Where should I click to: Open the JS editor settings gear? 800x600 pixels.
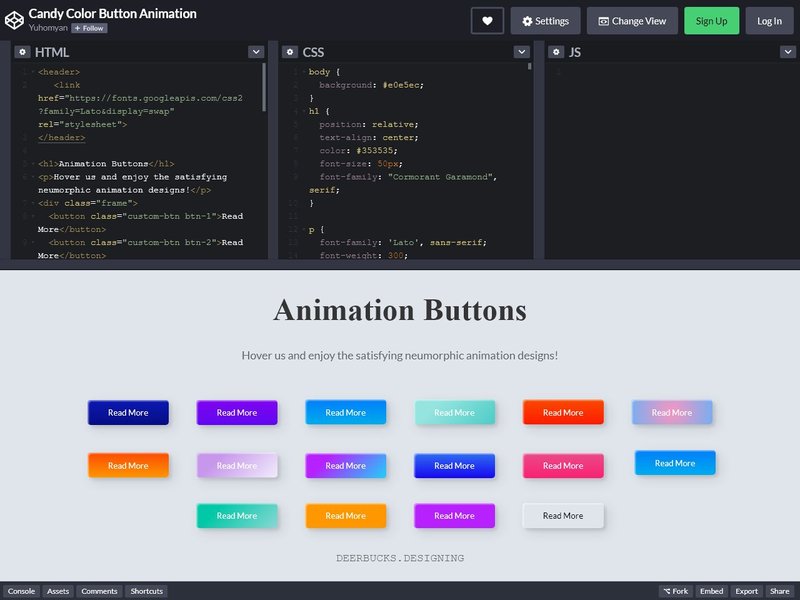556,52
